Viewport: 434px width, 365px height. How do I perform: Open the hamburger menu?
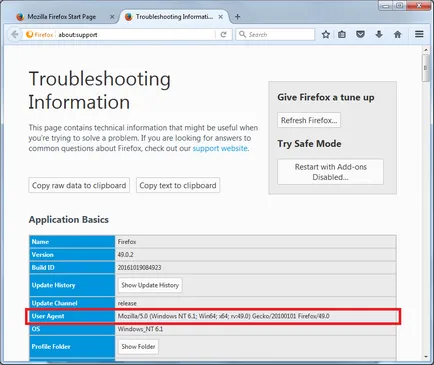click(419, 34)
